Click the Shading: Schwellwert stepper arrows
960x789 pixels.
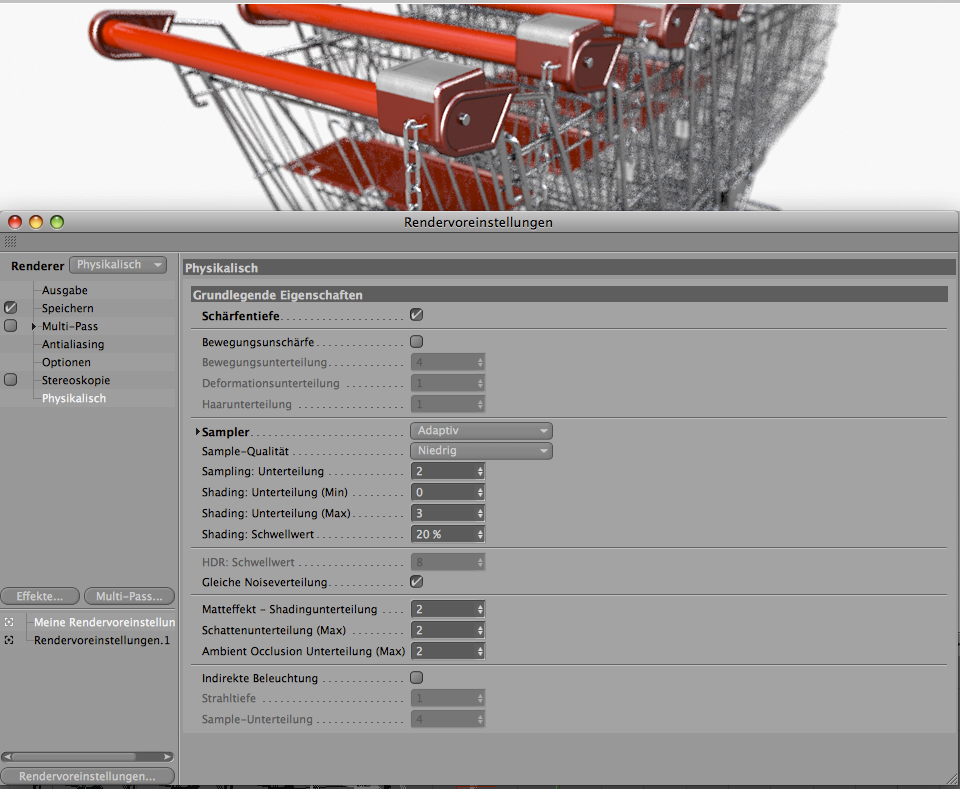coord(480,534)
